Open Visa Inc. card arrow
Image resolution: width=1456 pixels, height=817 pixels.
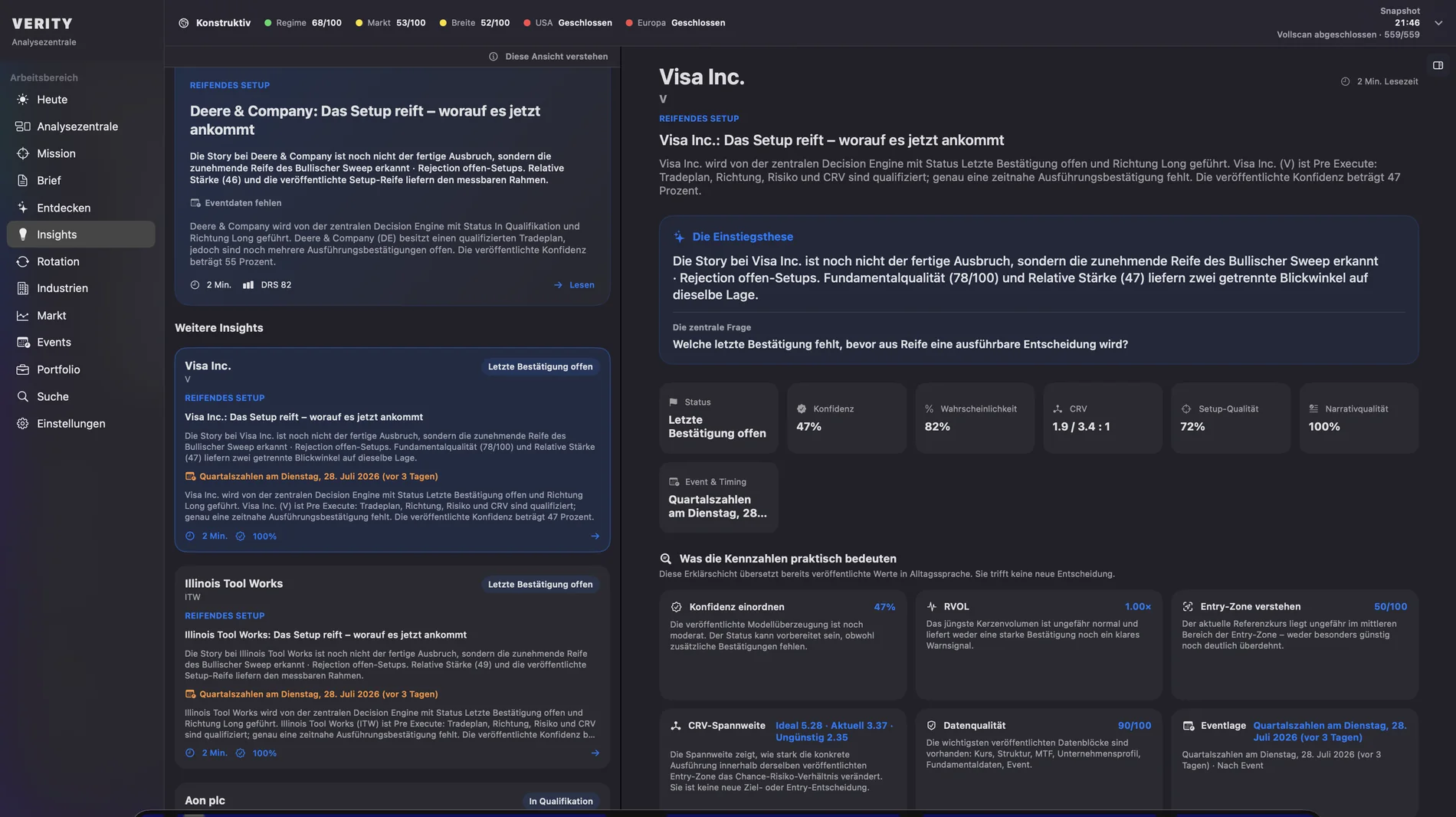click(595, 536)
